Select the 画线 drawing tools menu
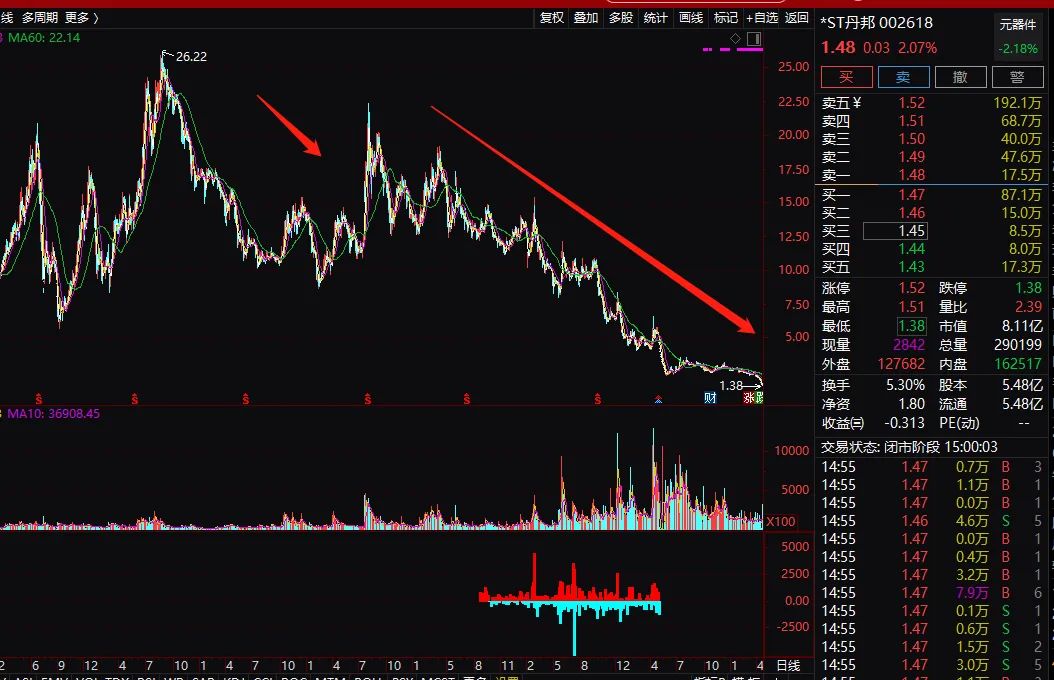The image size is (1054, 680). 691,17
